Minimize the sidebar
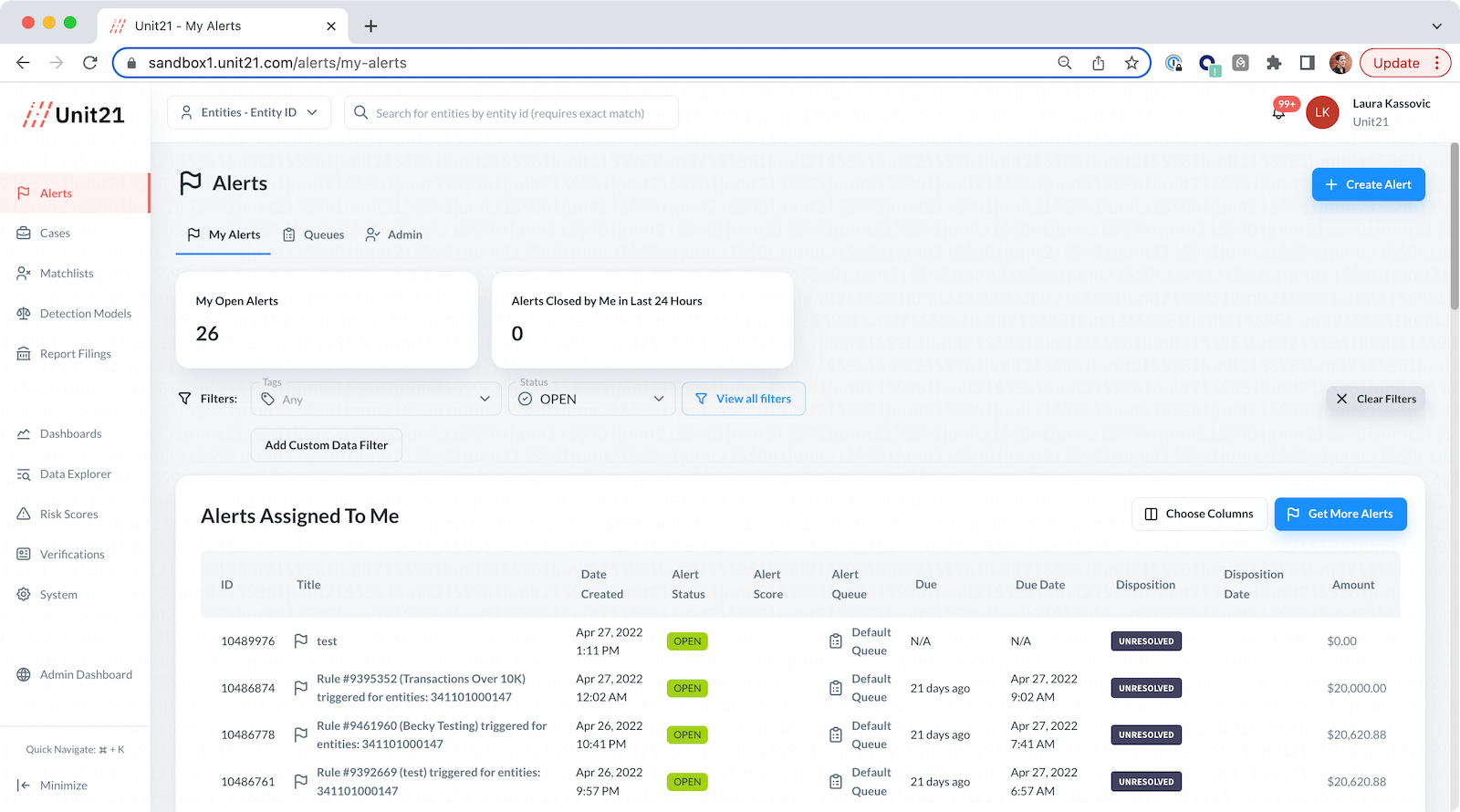1460x812 pixels. point(53,786)
